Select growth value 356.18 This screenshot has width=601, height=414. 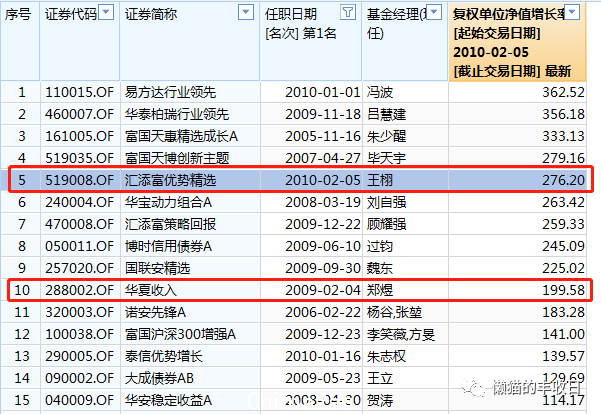pyautogui.click(x=563, y=114)
